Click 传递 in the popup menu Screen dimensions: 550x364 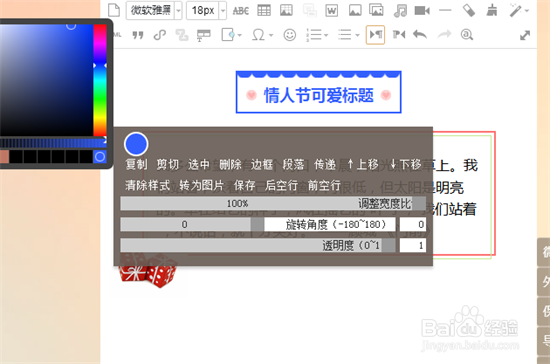coord(325,164)
